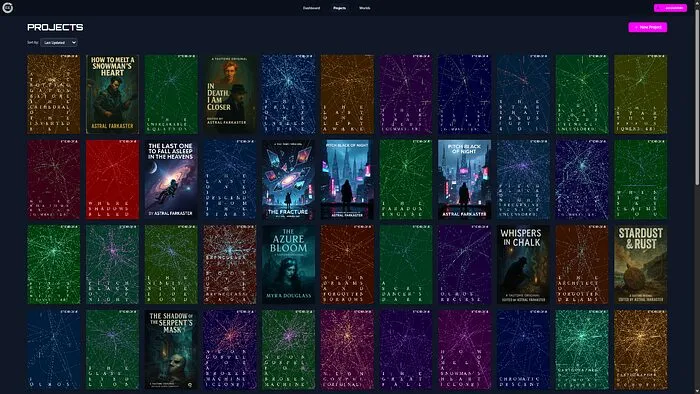This screenshot has height=394, width=700.
Task: Open The Shadow of the Serpent's Mask project
Action: [171, 350]
